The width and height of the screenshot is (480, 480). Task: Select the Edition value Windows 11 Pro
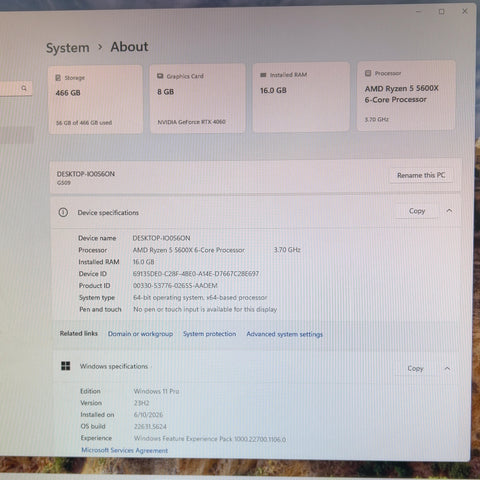(x=156, y=391)
